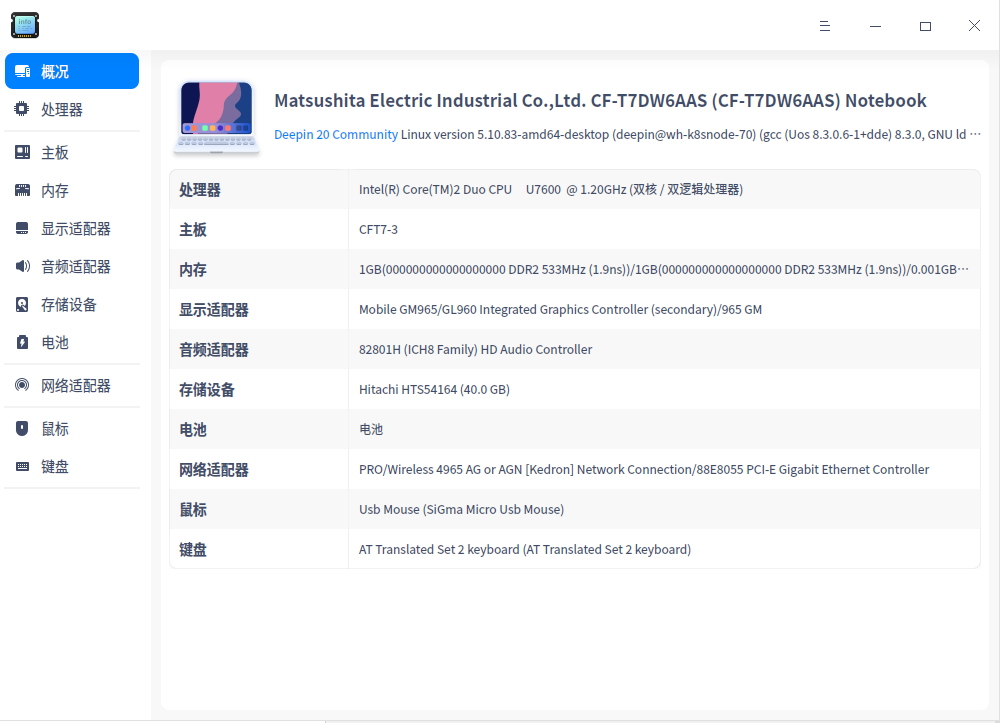Select the 处理器 (Processor) sidebar icon
1000x723 pixels.
(x=21, y=109)
